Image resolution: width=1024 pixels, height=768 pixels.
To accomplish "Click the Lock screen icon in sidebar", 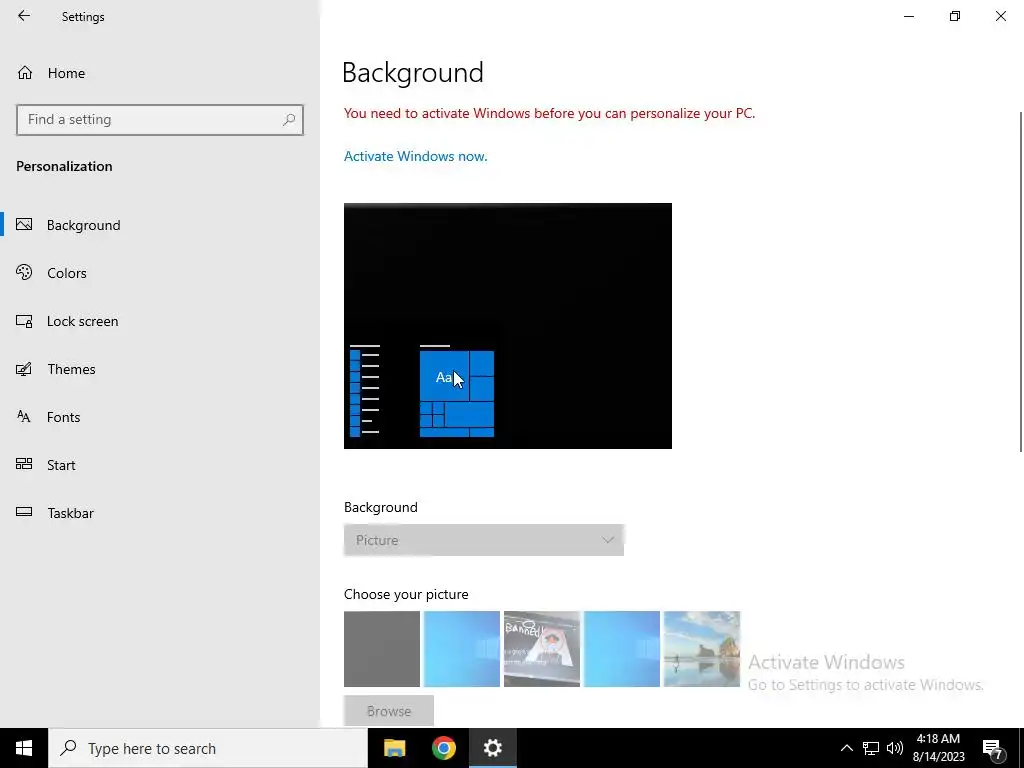I will (x=24, y=321).
